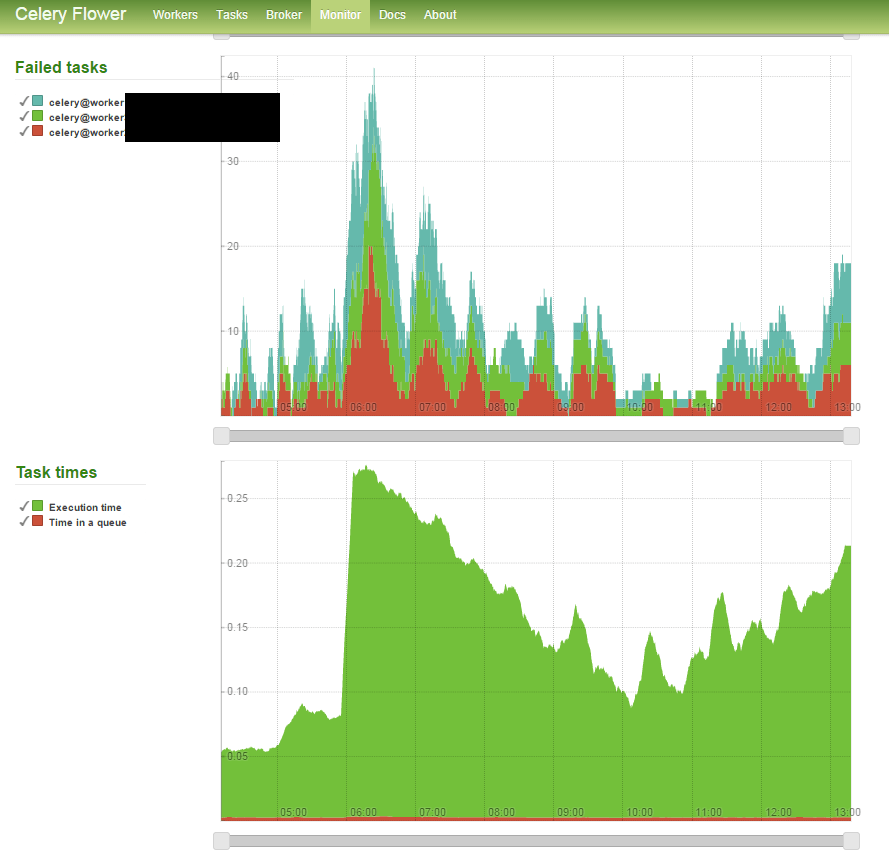Click the green worker color swatch
This screenshot has width=889, height=859.
37,116
